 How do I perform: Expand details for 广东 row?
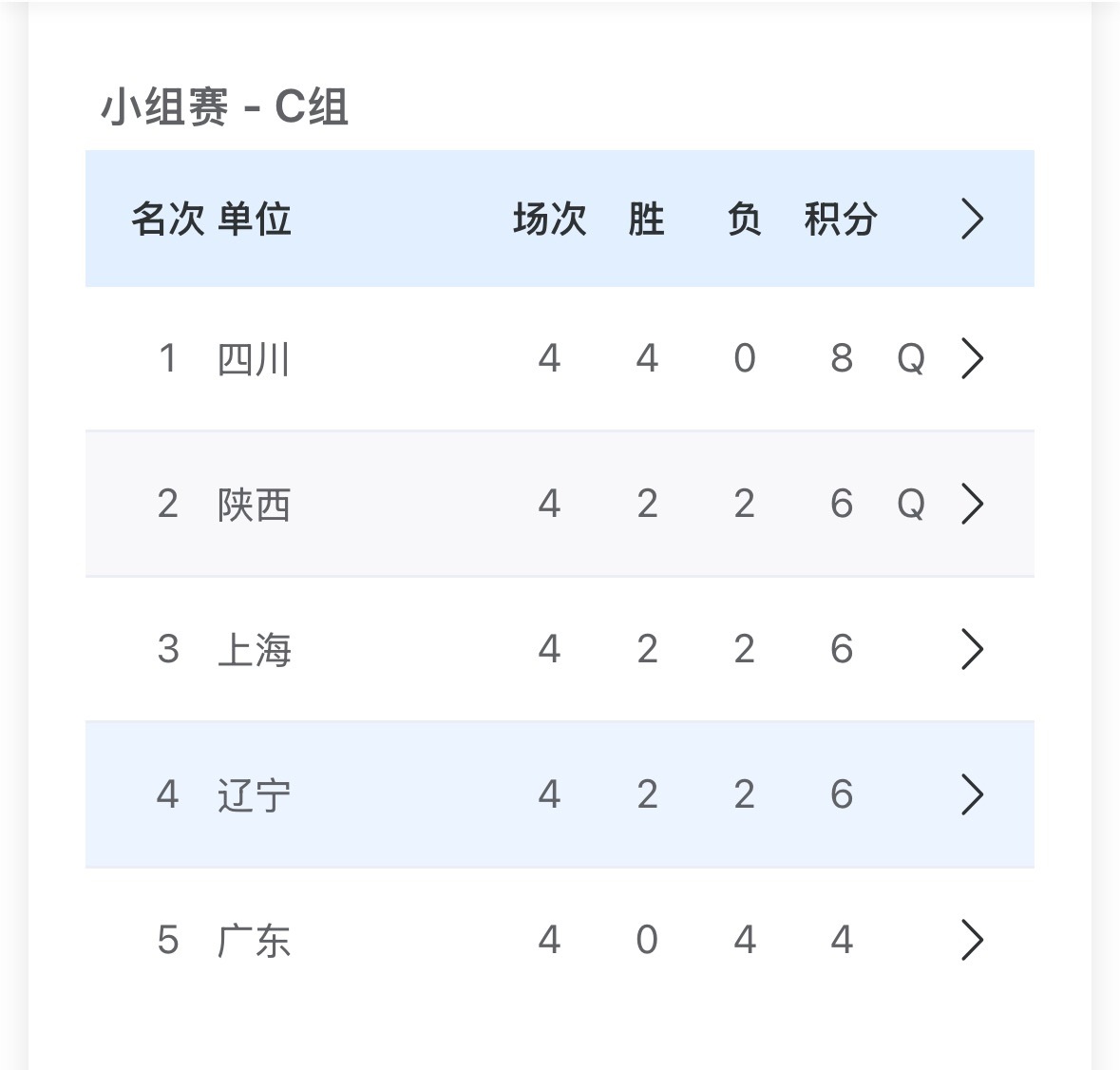click(x=972, y=940)
